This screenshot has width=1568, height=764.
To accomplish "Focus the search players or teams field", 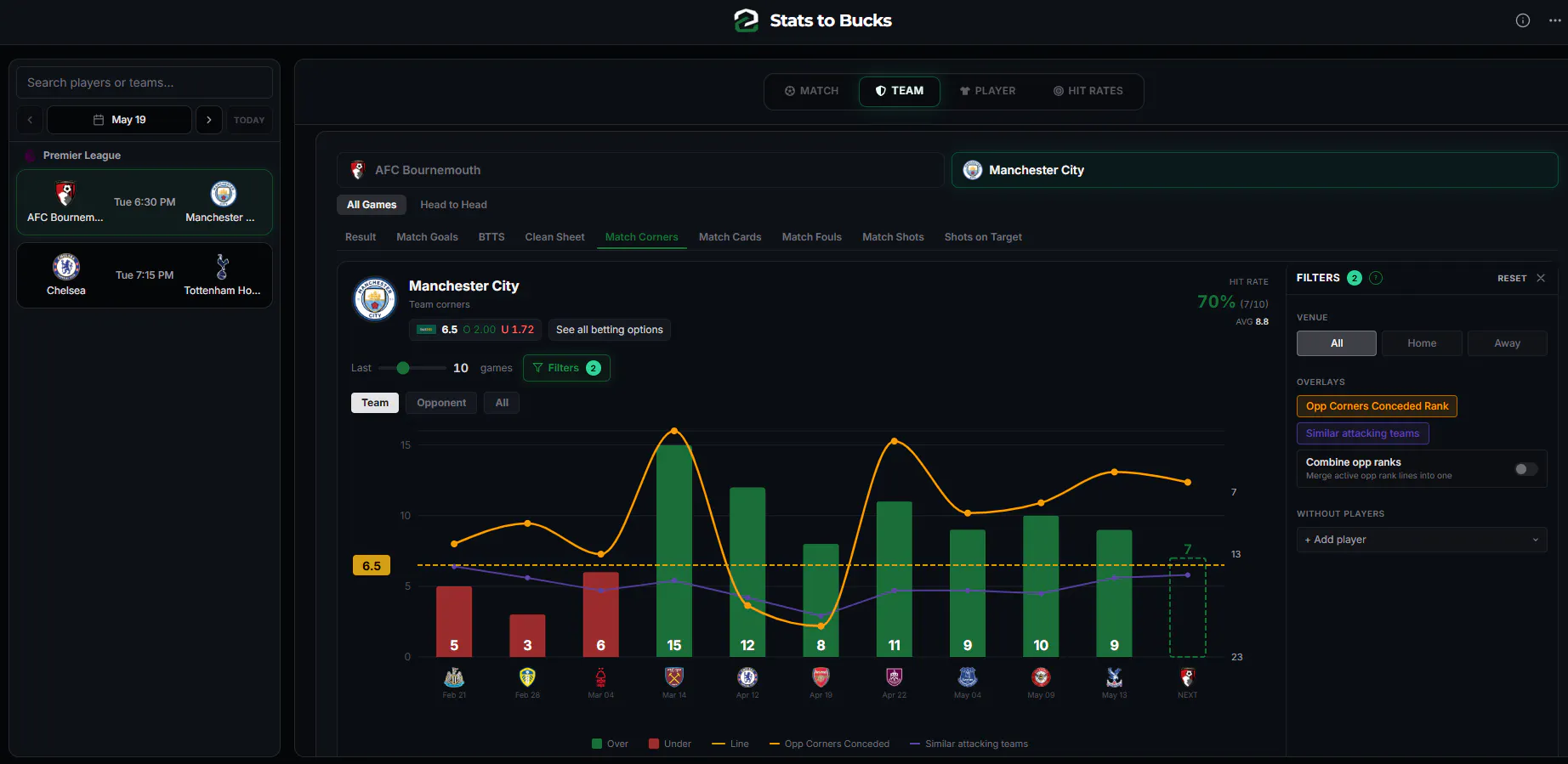I will (x=145, y=82).
